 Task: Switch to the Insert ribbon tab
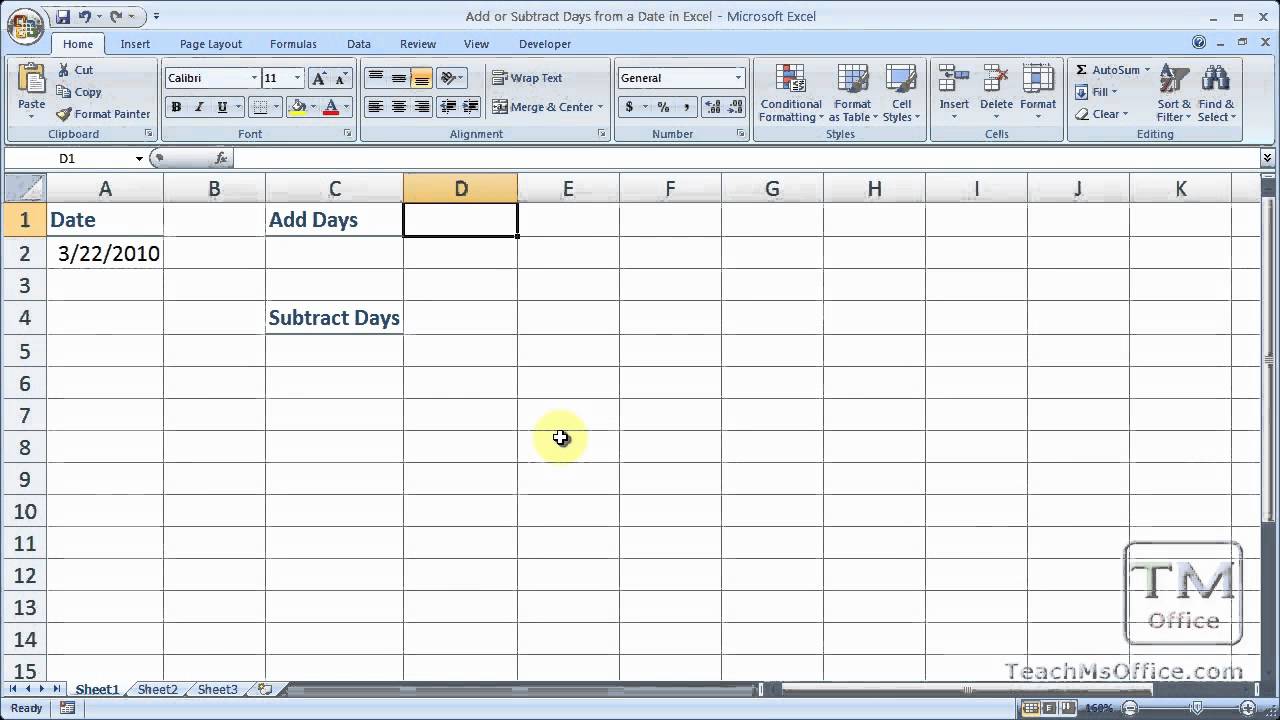tap(135, 44)
